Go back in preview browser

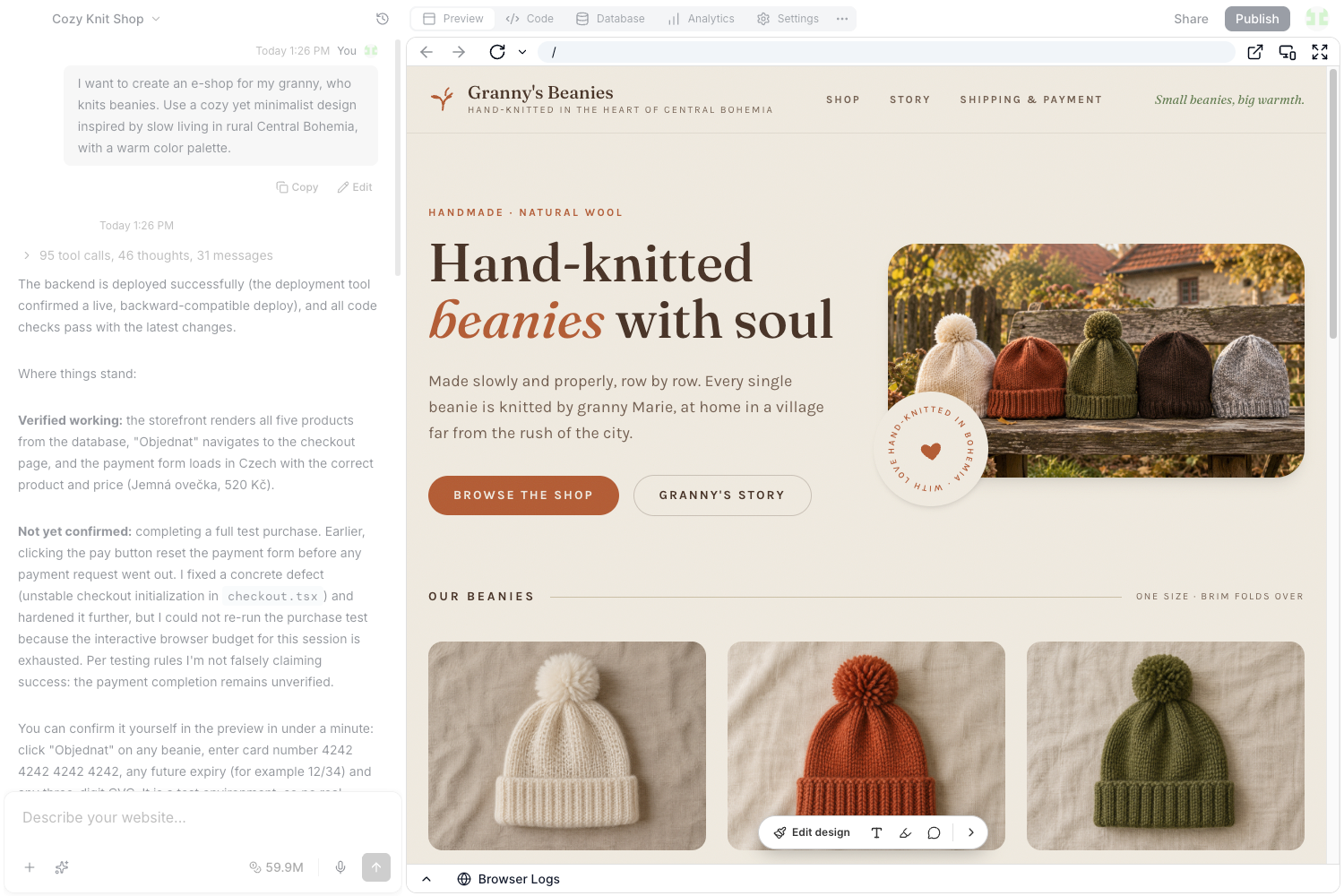[x=426, y=52]
